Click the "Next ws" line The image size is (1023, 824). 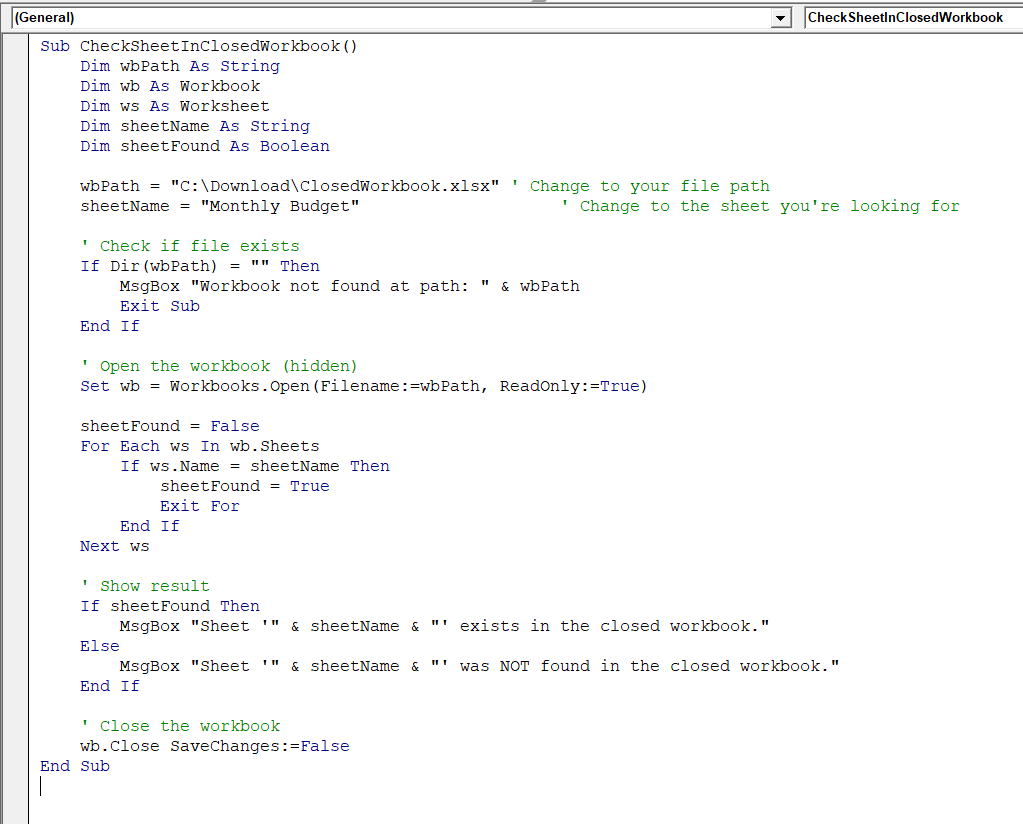[114, 546]
